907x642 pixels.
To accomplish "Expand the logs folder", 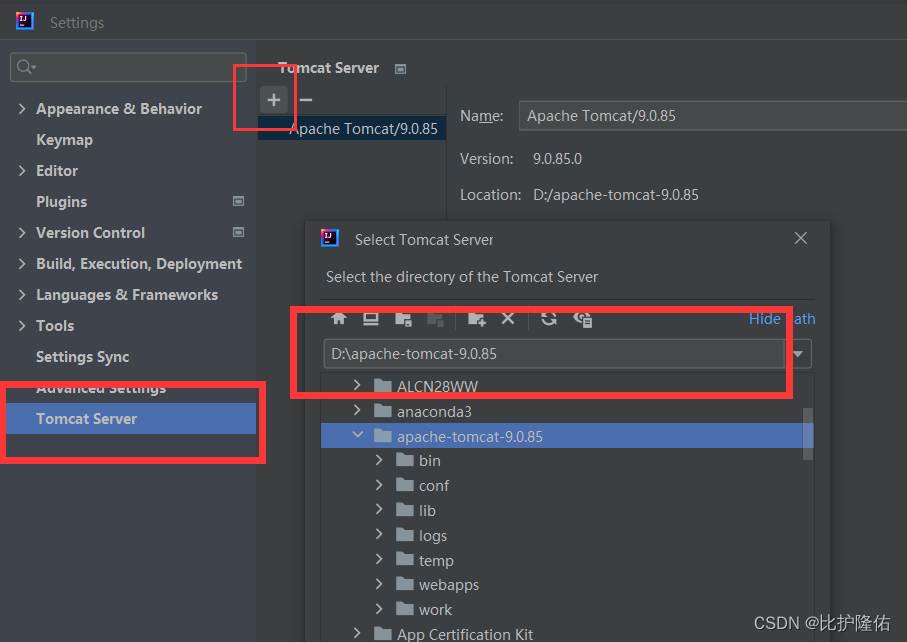I will coord(379,535).
